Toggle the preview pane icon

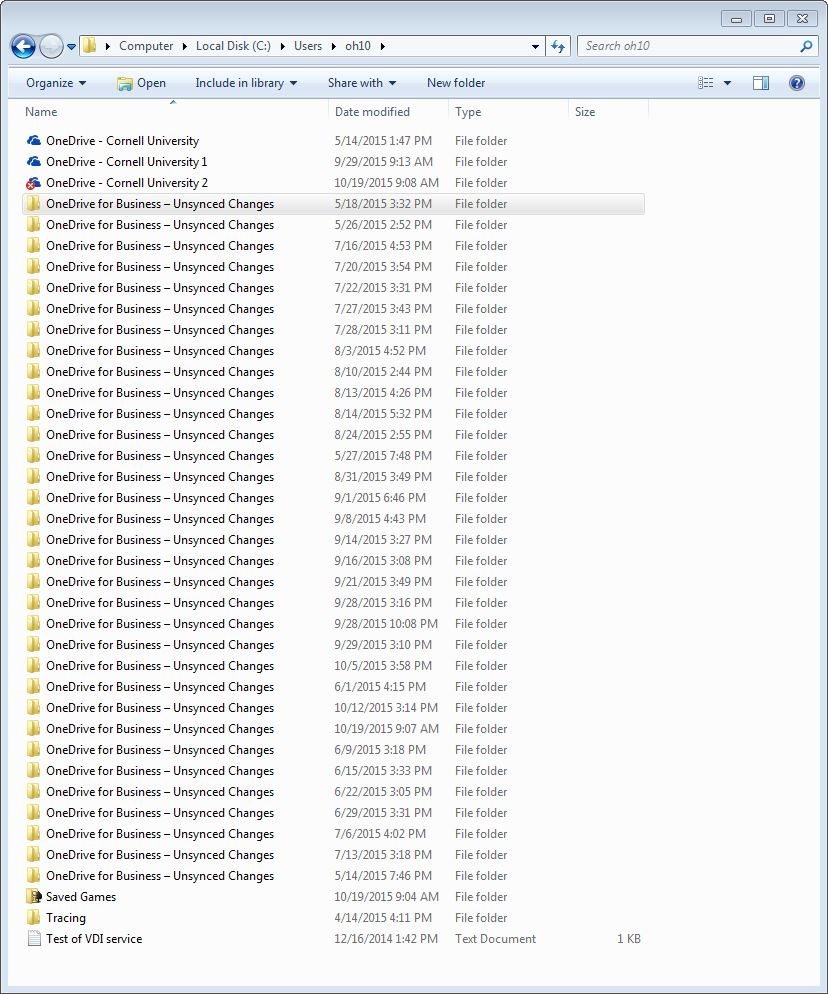click(761, 83)
